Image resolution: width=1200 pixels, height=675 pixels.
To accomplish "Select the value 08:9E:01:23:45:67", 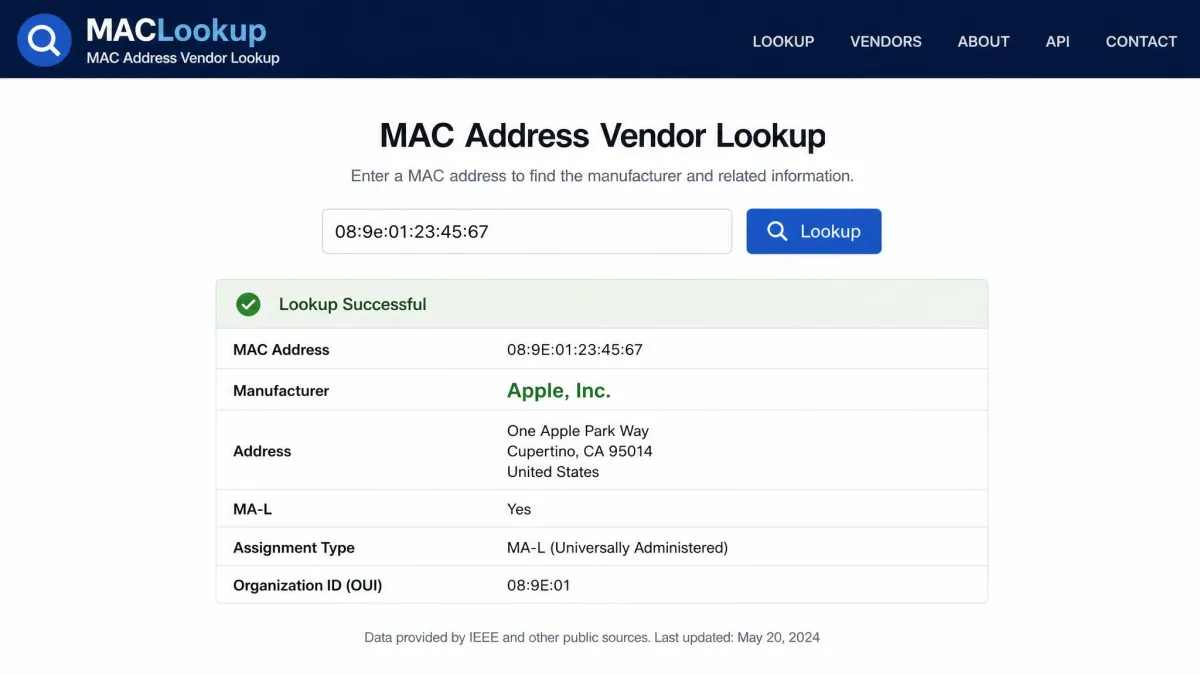I will 575,350.
